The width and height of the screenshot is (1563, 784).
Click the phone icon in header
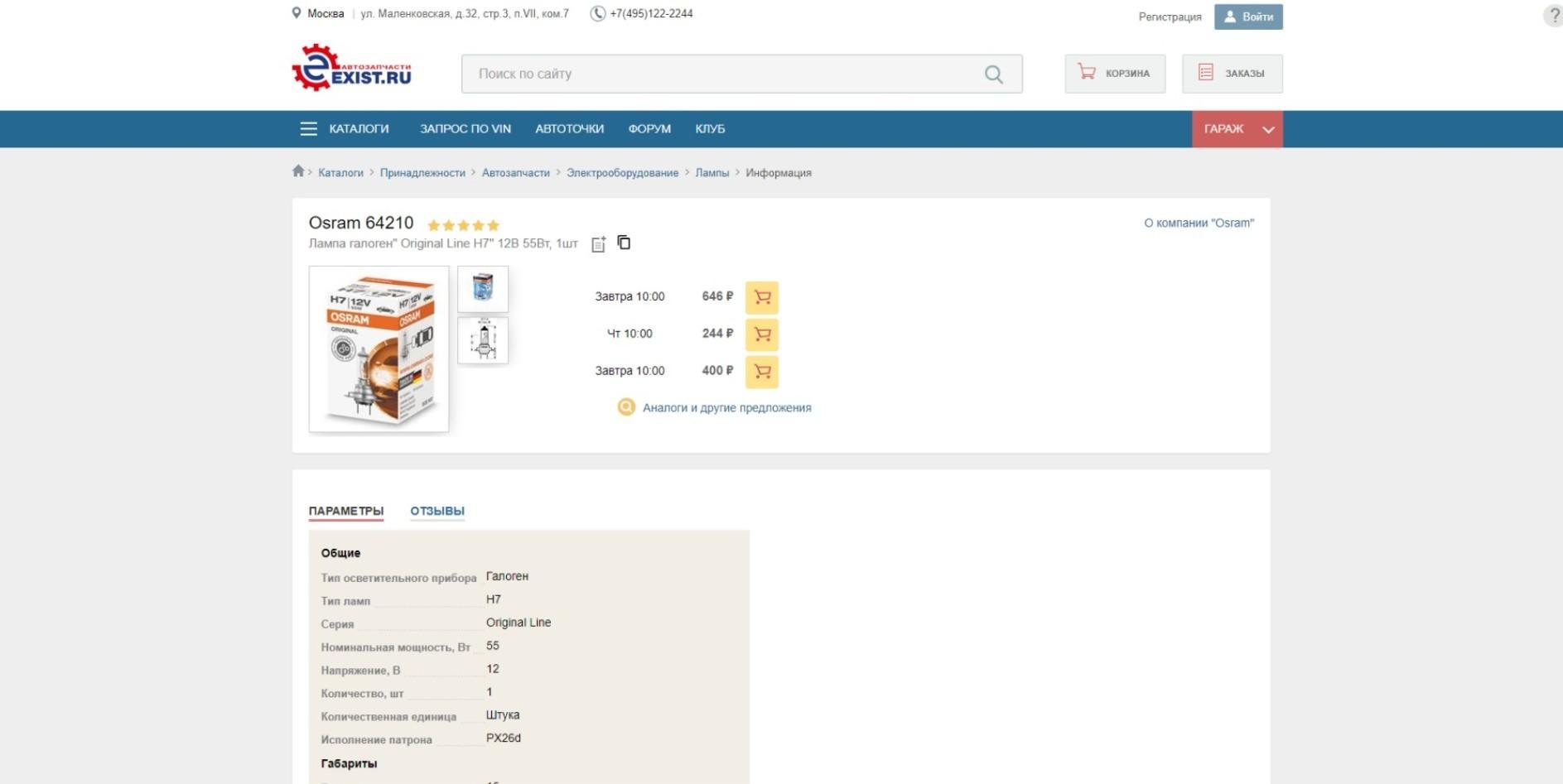coord(597,13)
